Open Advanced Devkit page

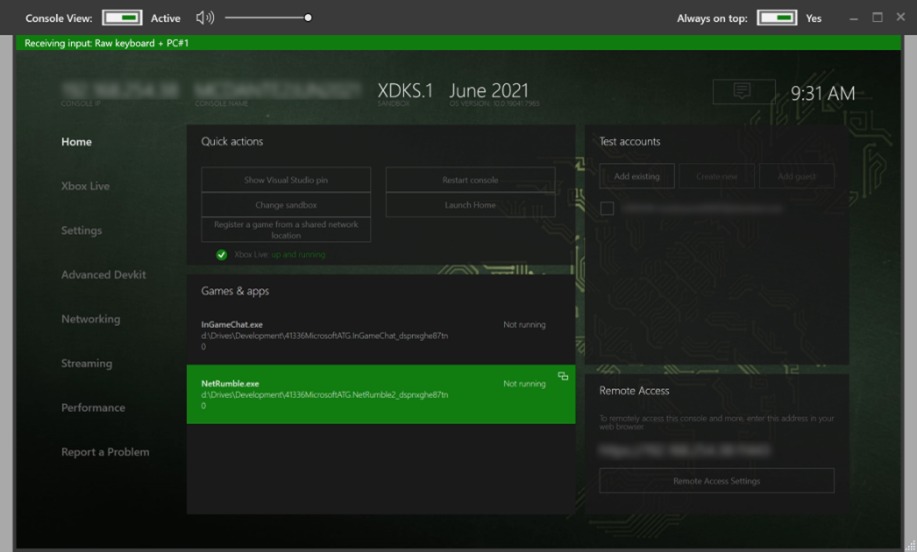tap(104, 275)
